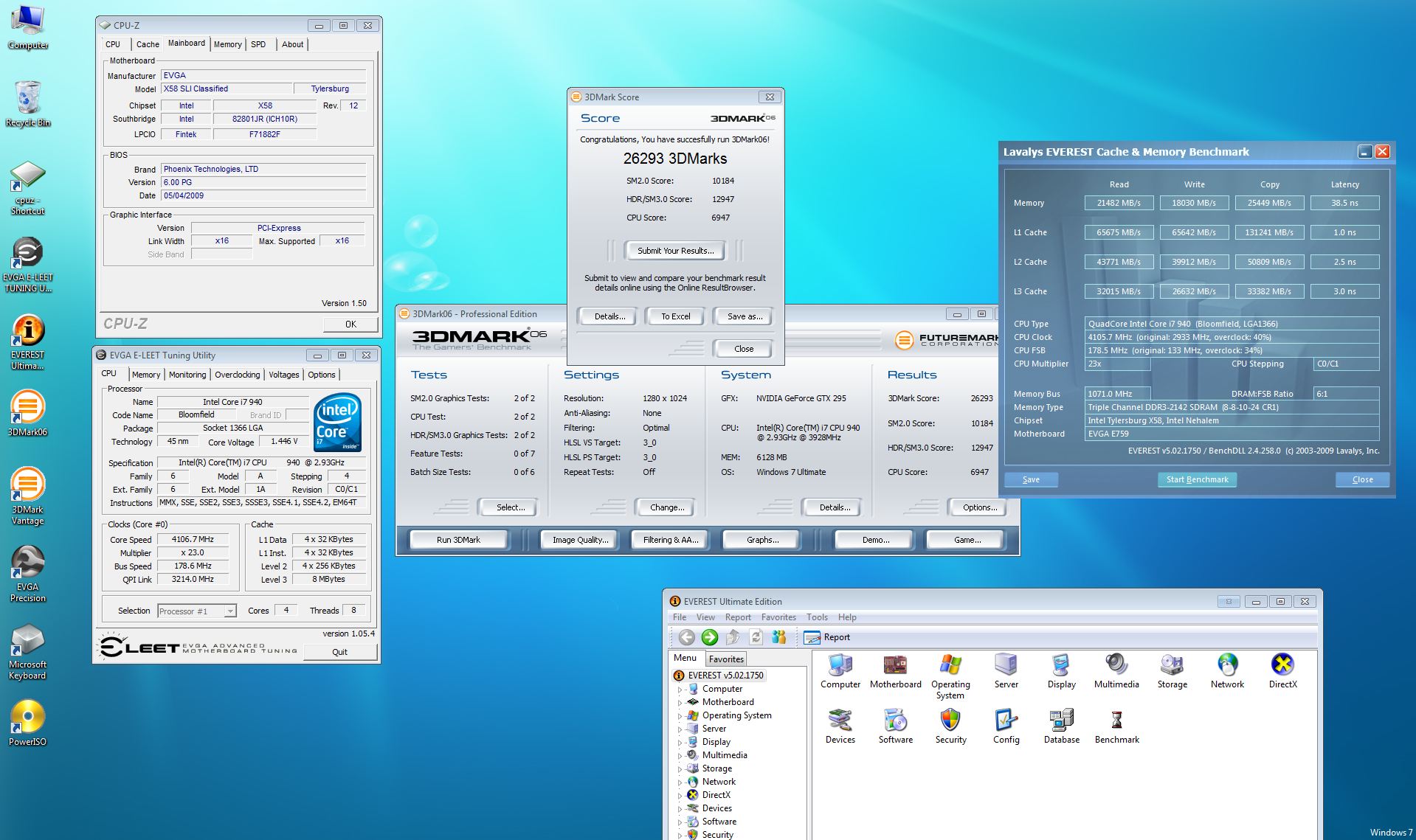Click the To Excel button in 3DMark Score
This screenshot has height=840, width=1416.
click(x=675, y=316)
